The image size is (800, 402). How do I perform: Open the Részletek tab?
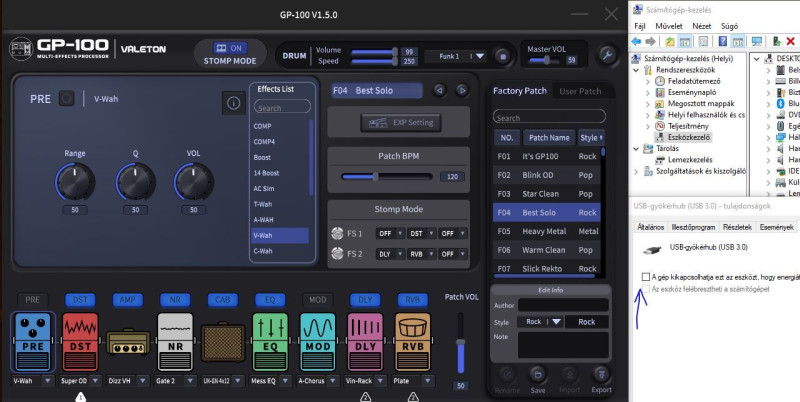point(737,227)
